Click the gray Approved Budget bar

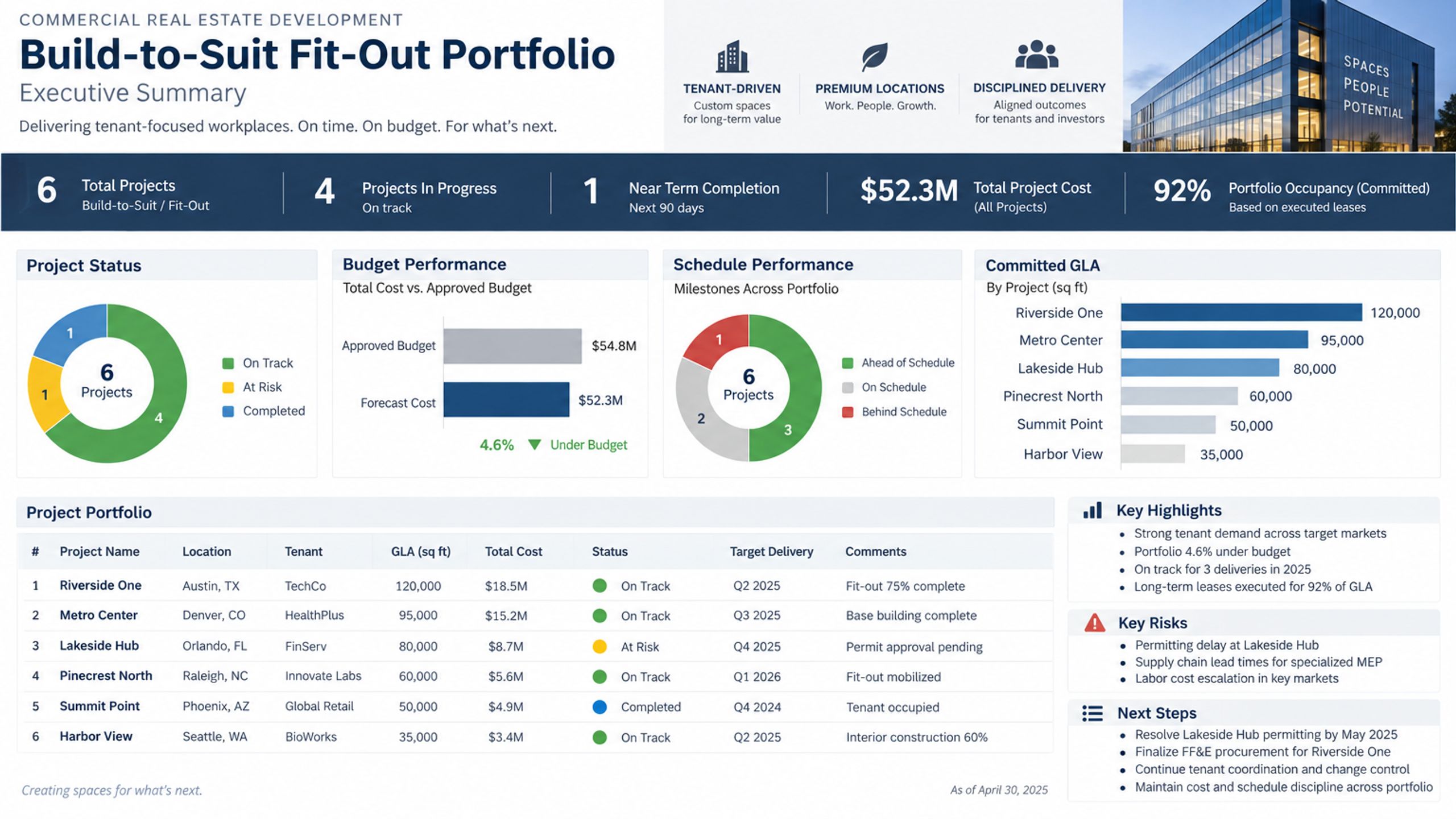[512, 346]
